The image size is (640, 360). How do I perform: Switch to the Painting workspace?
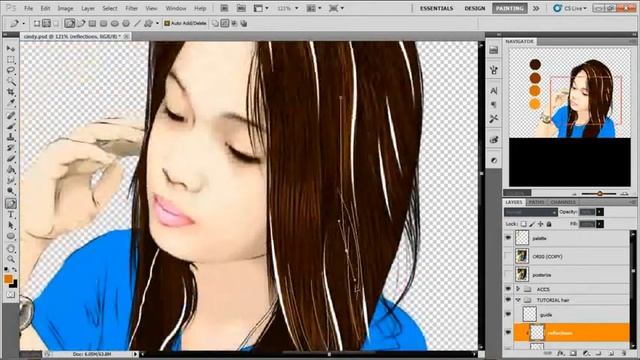[509, 8]
